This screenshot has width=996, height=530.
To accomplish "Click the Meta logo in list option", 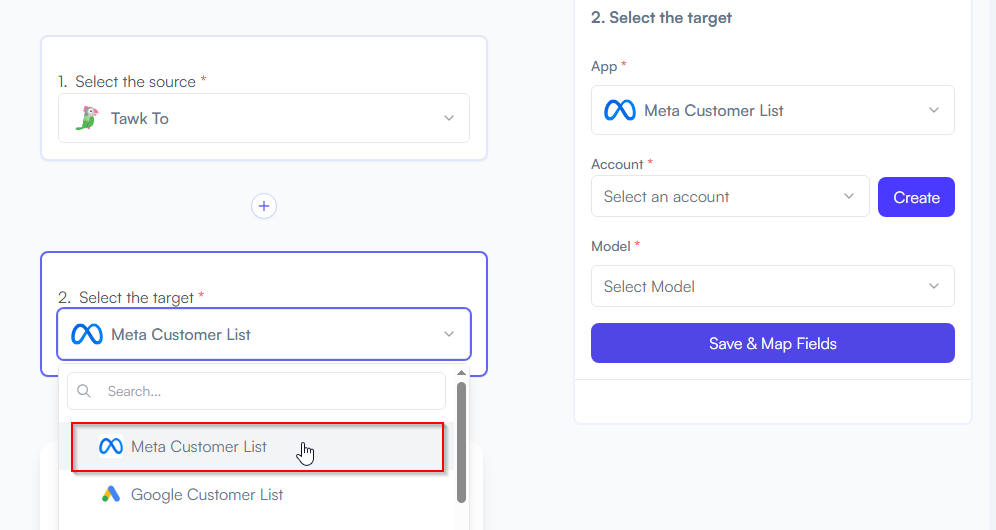I will (111, 447).
